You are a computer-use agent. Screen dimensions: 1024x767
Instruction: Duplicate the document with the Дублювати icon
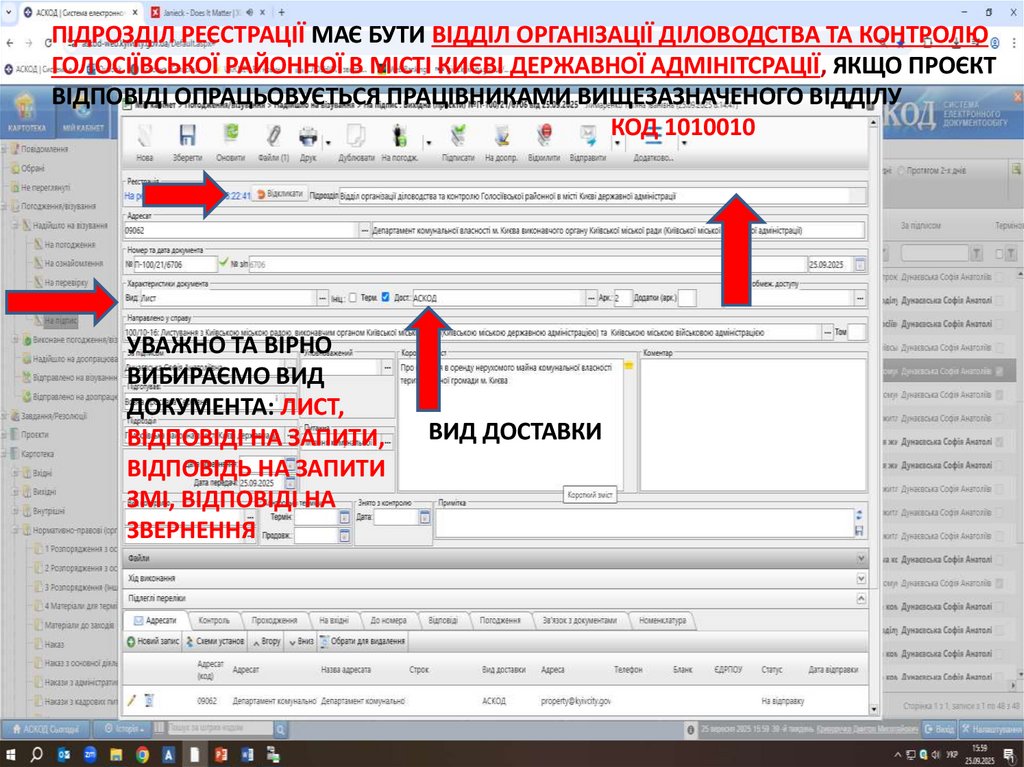click(x=356, y=136)
